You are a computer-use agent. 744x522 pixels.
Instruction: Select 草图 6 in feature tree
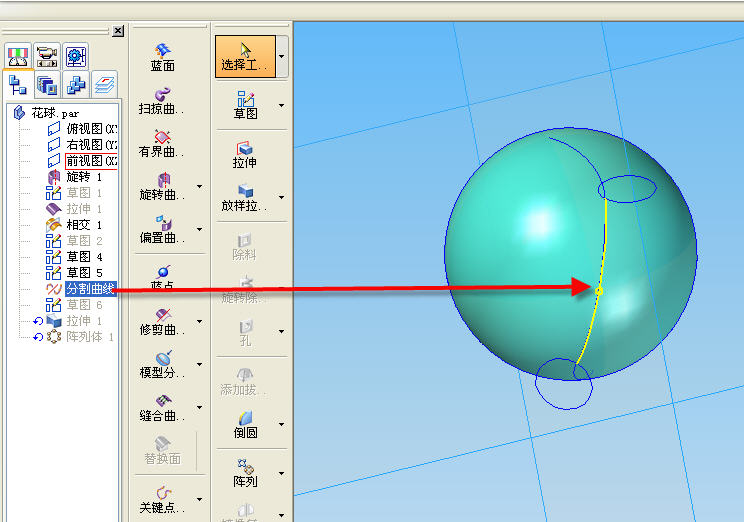74,305
